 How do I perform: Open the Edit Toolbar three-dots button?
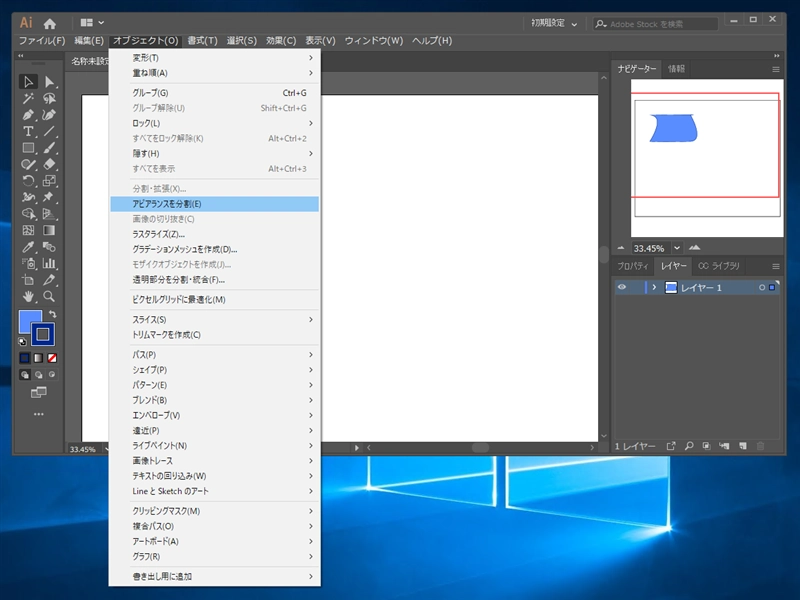click(39, 414)
